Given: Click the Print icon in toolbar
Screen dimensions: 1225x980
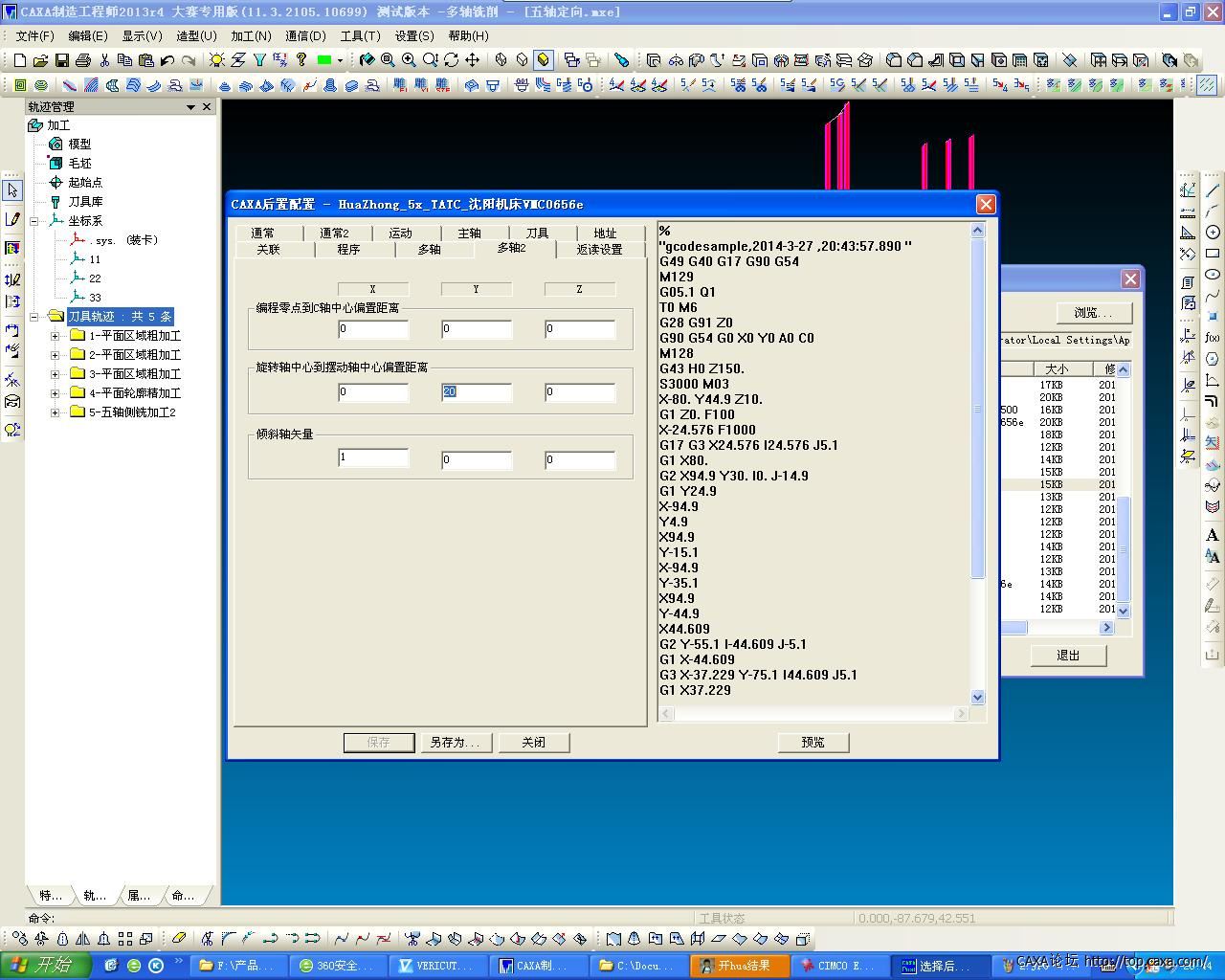Looking at the screenshot, I should pyautogui.click(x=82, y=59).
